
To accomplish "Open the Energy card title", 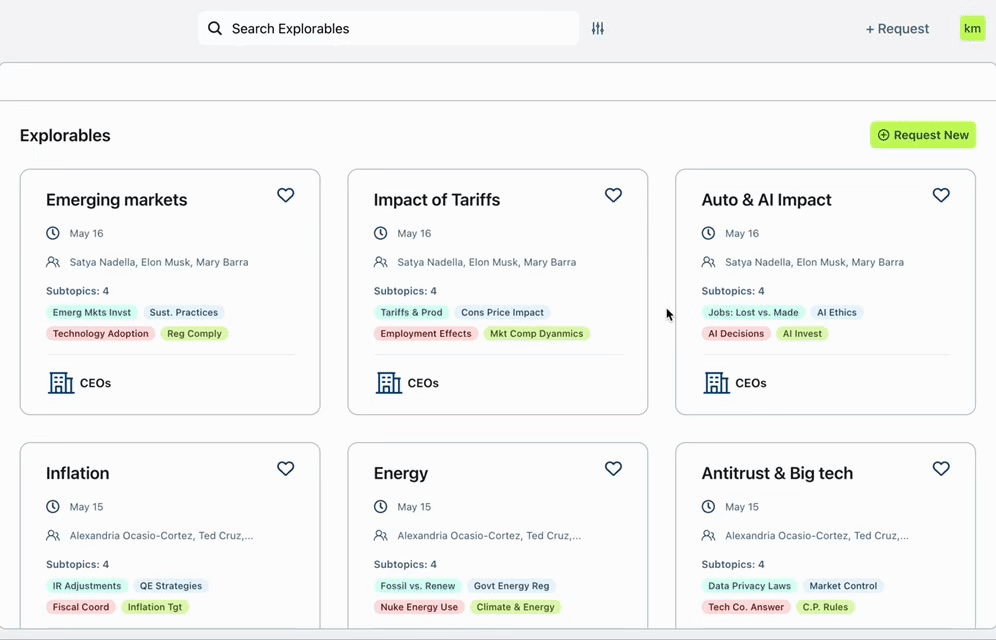I will [x=401, y=473].
